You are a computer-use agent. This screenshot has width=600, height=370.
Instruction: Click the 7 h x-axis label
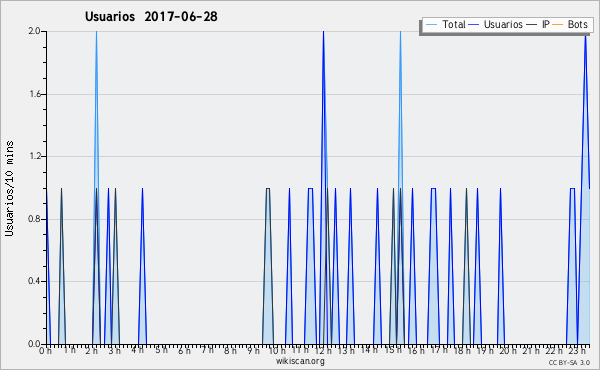[207, 350]
